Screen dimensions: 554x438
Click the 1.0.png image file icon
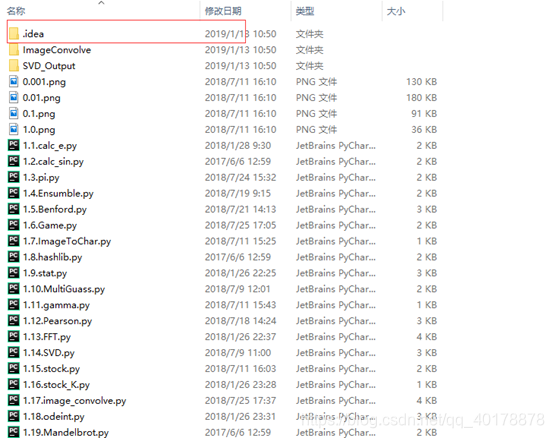[13, 129]
